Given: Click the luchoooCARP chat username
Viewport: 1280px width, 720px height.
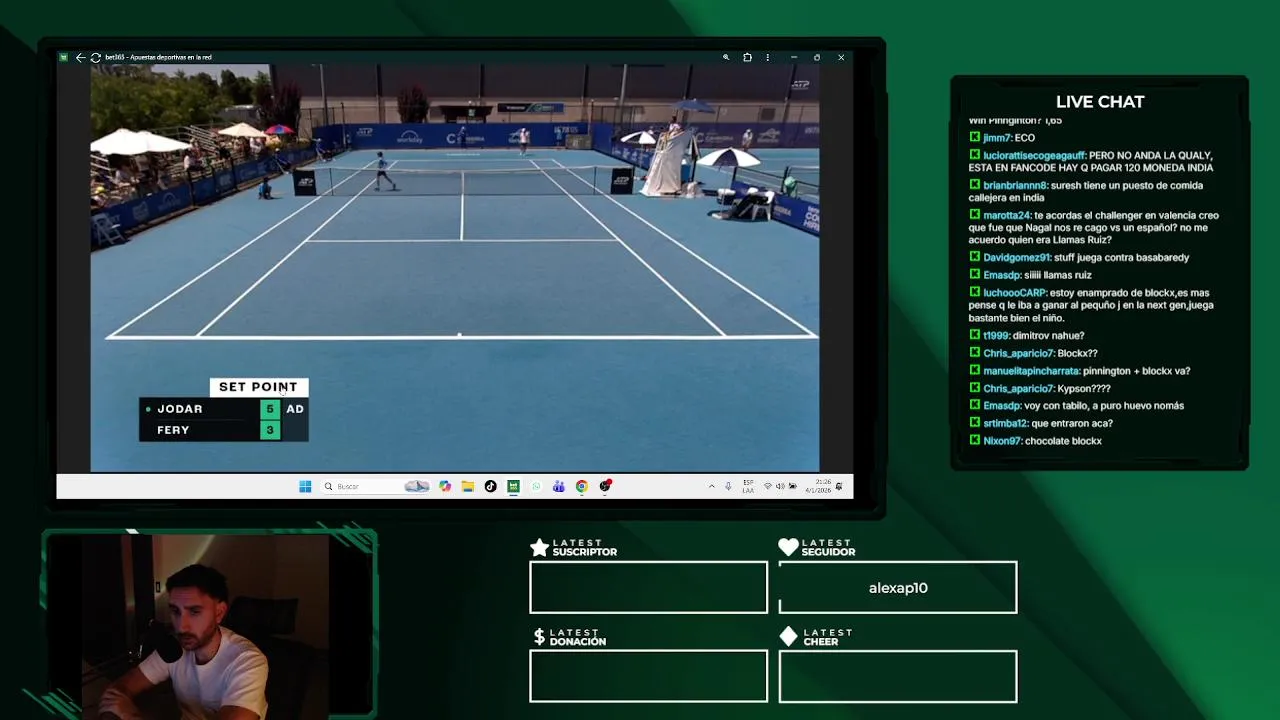Looking at the screenshot, I should [1014, 293].
